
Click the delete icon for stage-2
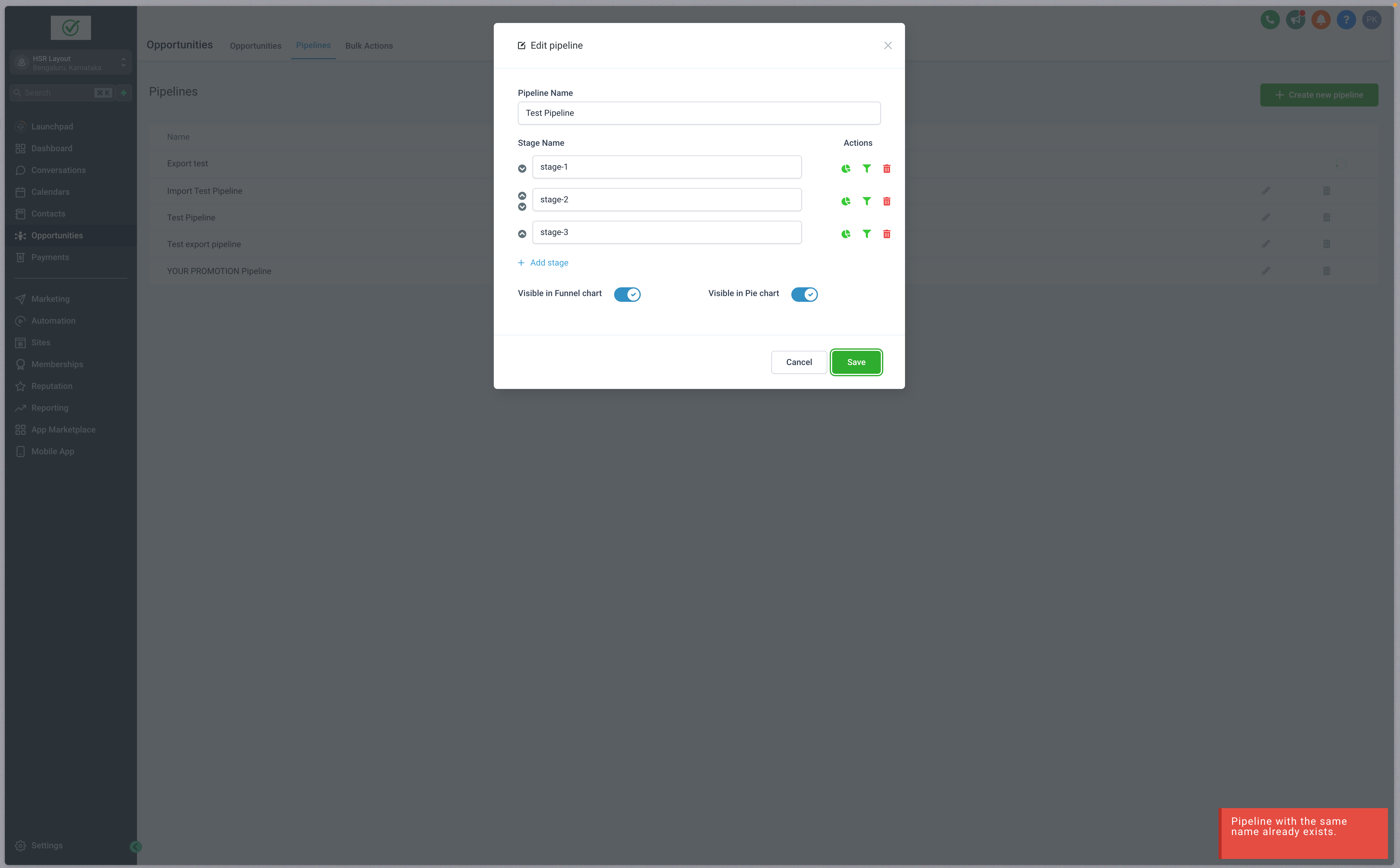coord(886,201)
